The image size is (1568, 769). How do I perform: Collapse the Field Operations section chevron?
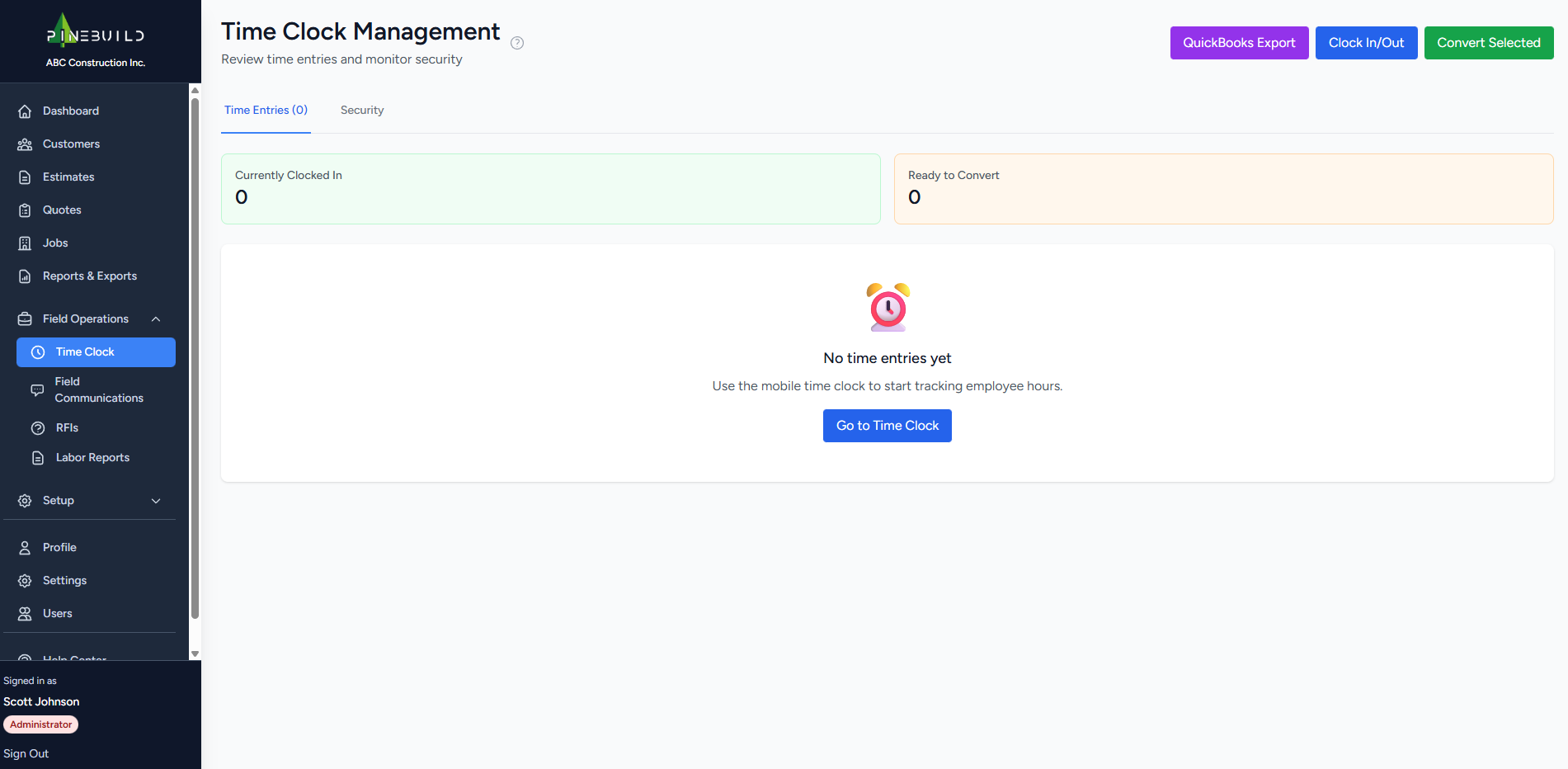[x=156, y=319]
